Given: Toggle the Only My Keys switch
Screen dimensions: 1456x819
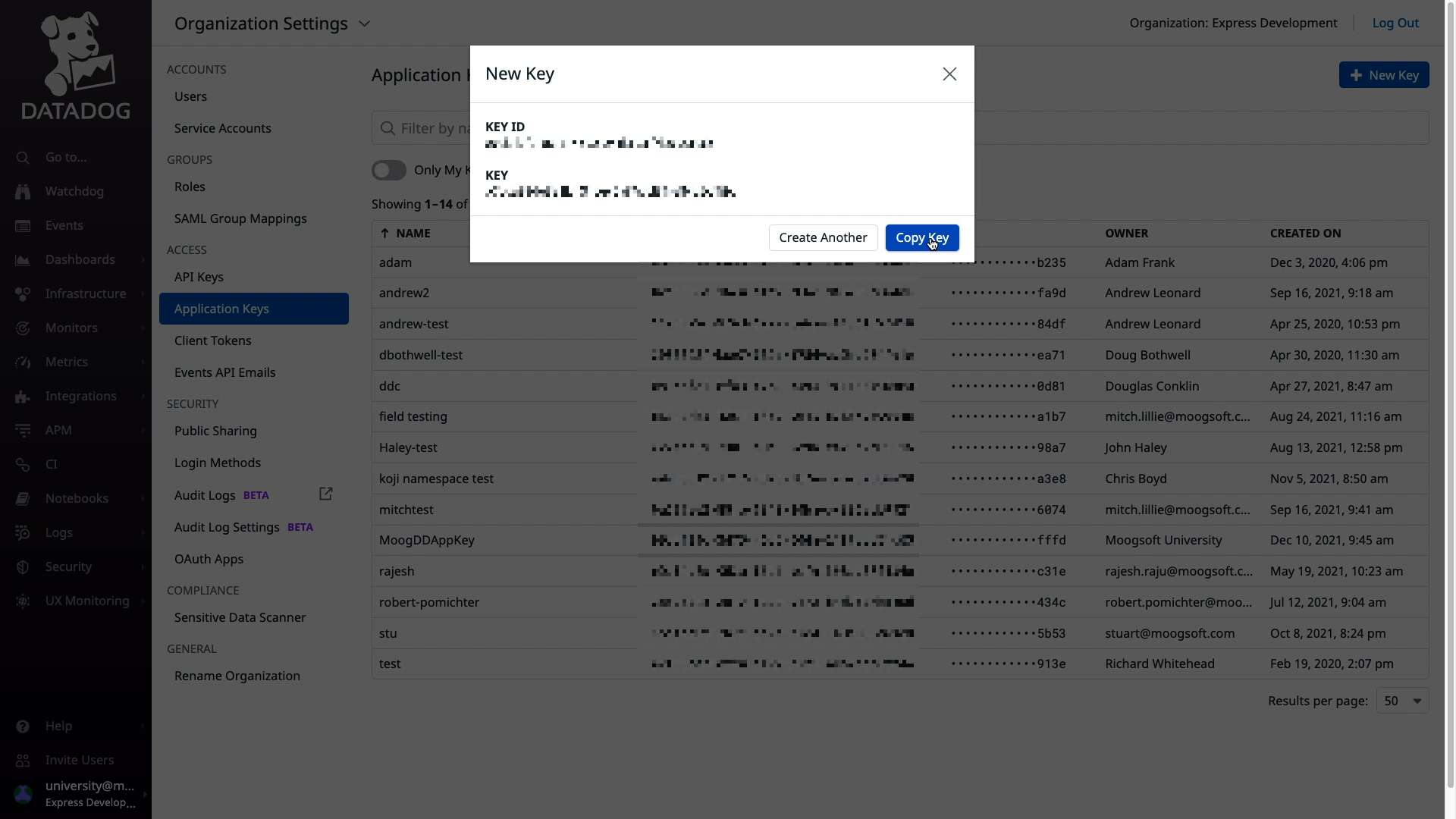Looking at the screenshot, I should (x=389, y=171).
